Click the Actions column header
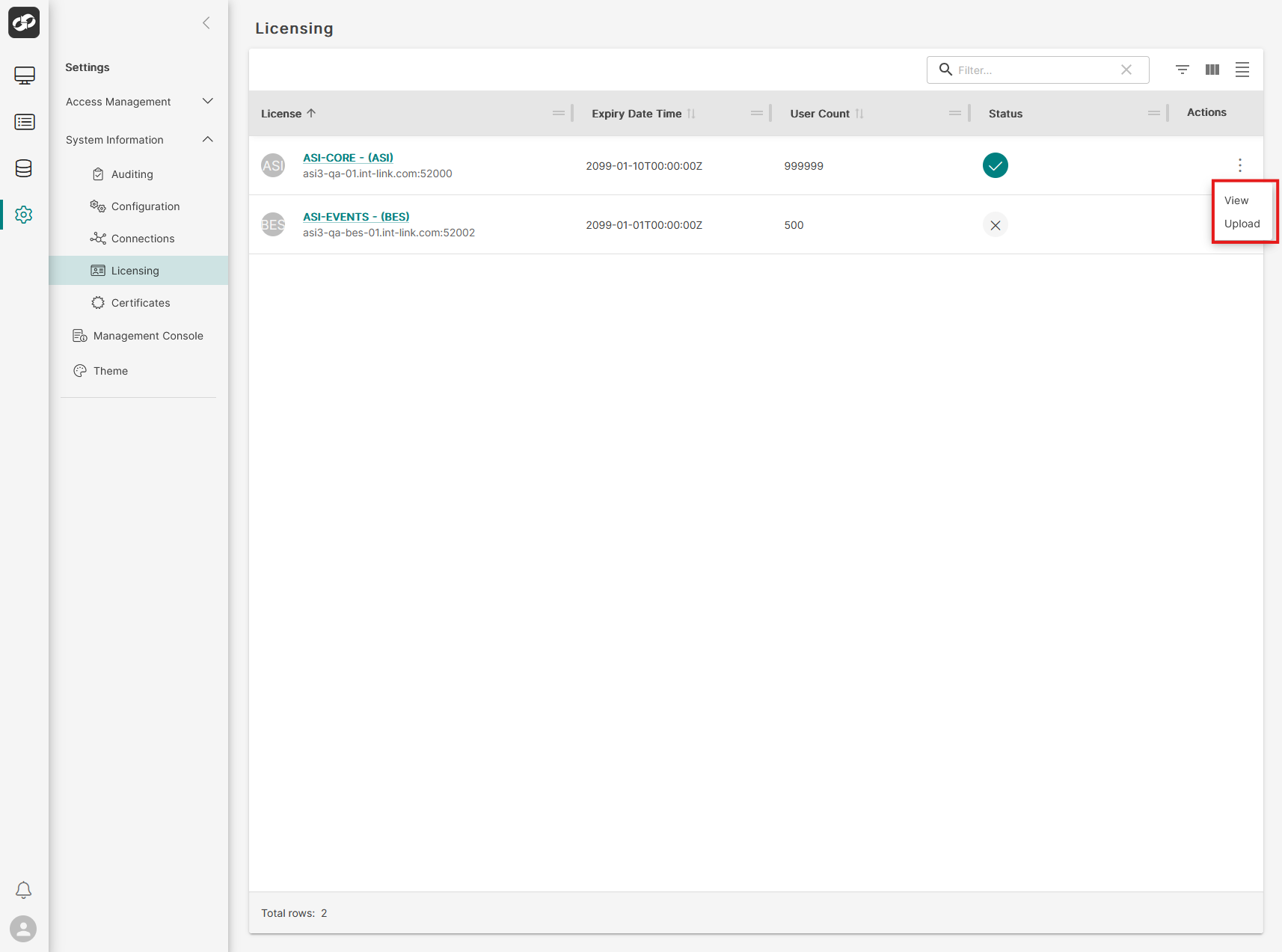The width and height of the screenshot is (1282, 952). [x=1206, y=112]
